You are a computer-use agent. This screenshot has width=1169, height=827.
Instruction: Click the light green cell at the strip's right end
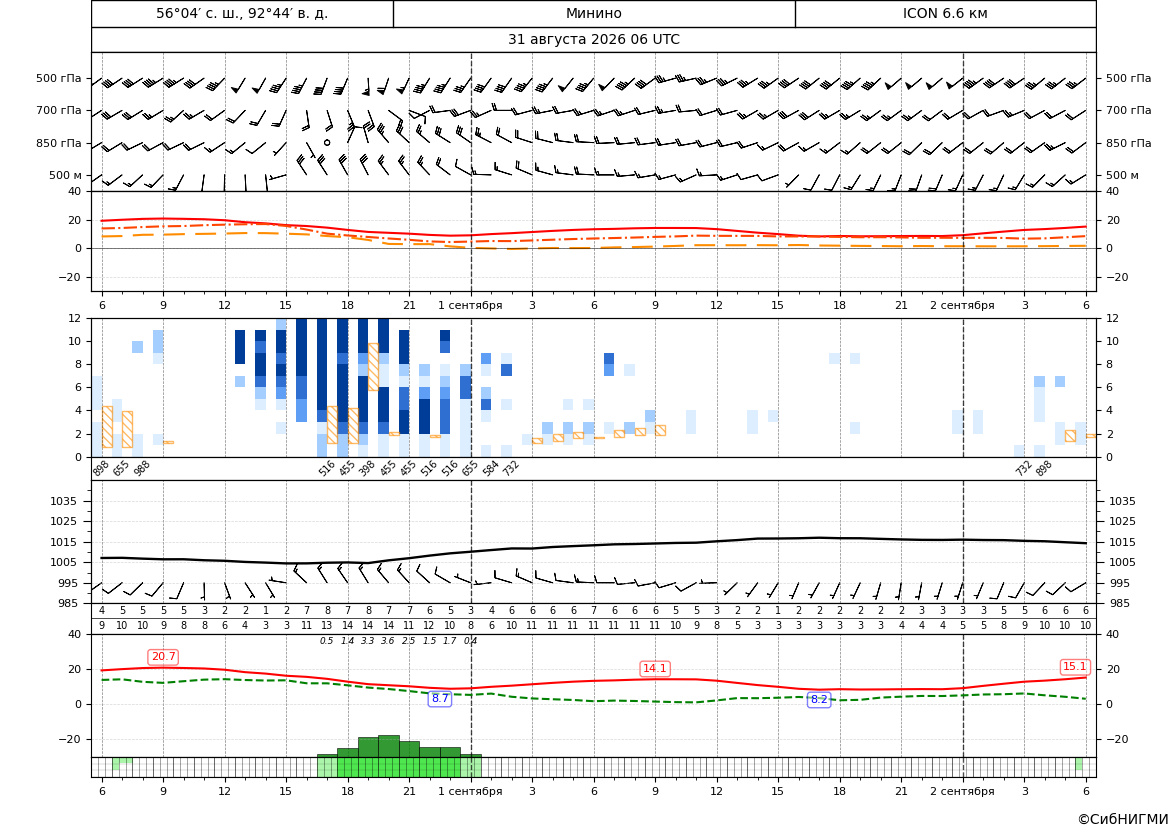coord(1079,764)
